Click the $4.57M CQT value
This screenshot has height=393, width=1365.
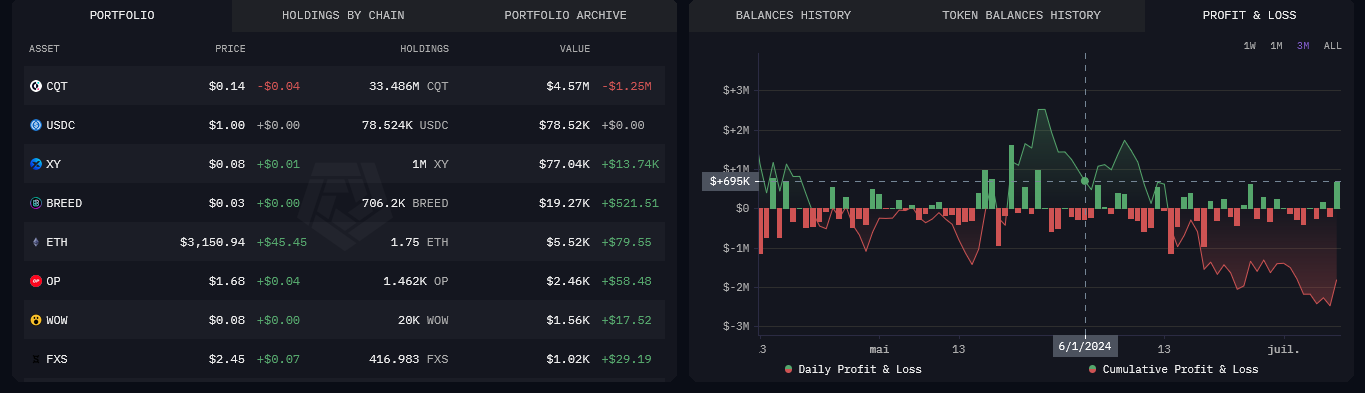[568, 86]
